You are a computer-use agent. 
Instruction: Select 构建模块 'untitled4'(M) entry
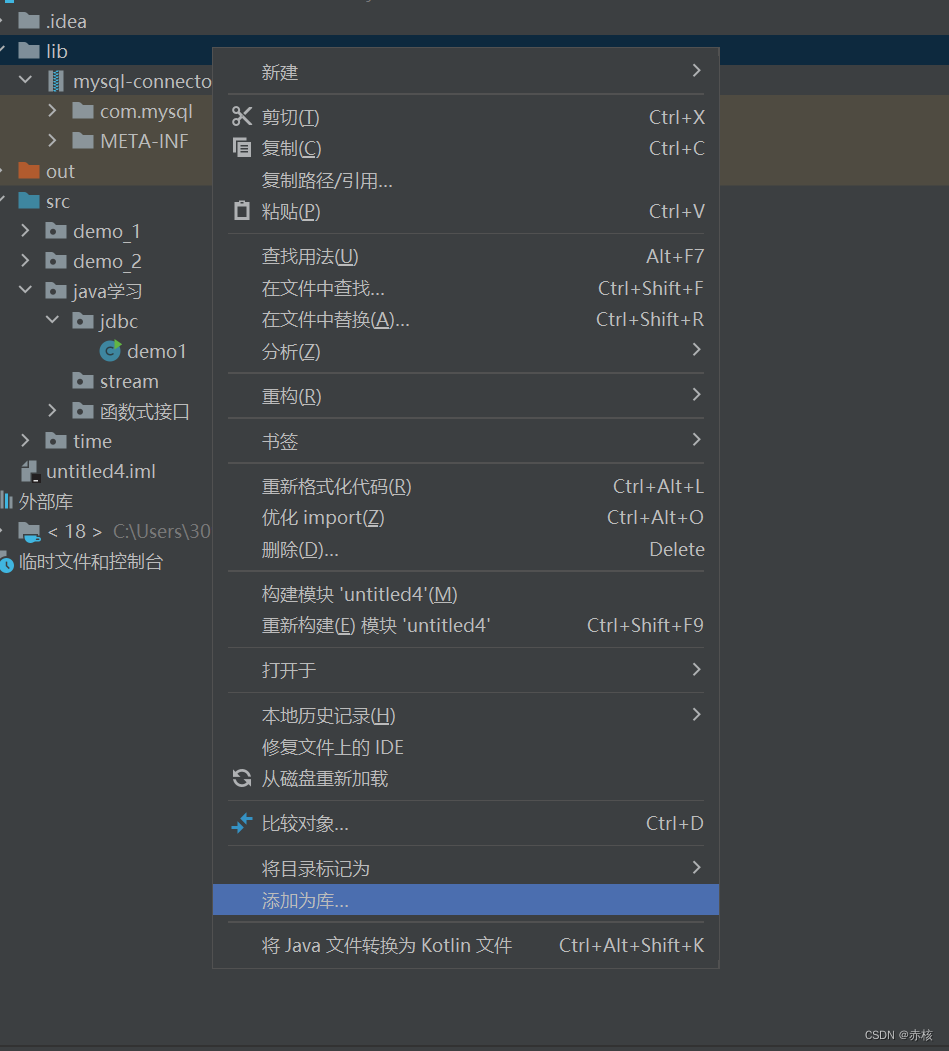pos(466,594)
